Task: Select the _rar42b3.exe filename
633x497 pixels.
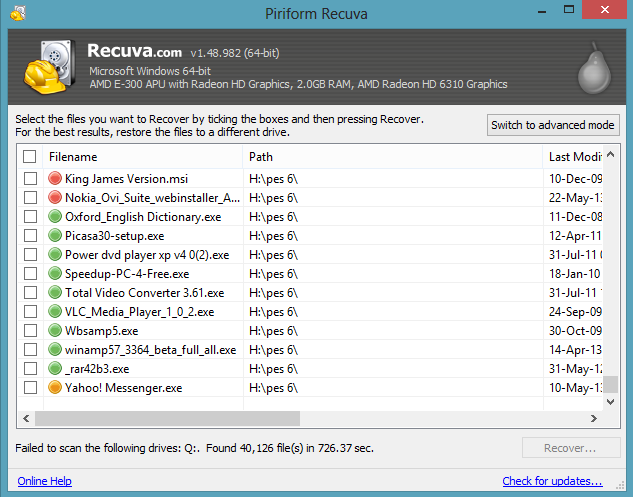Action: pos(97,368)
